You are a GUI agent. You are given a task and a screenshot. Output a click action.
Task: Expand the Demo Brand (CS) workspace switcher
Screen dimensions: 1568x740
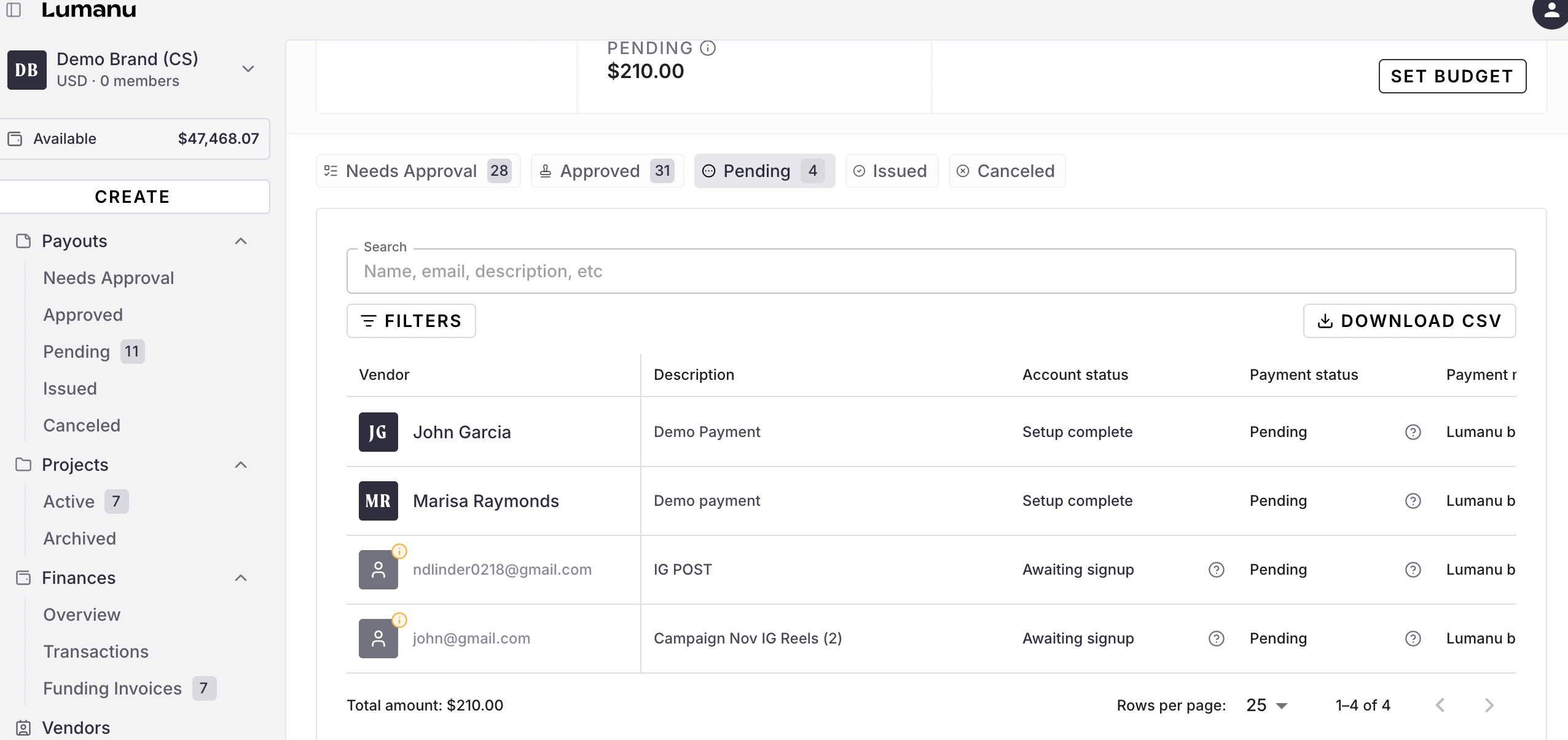tap(248, 69)
